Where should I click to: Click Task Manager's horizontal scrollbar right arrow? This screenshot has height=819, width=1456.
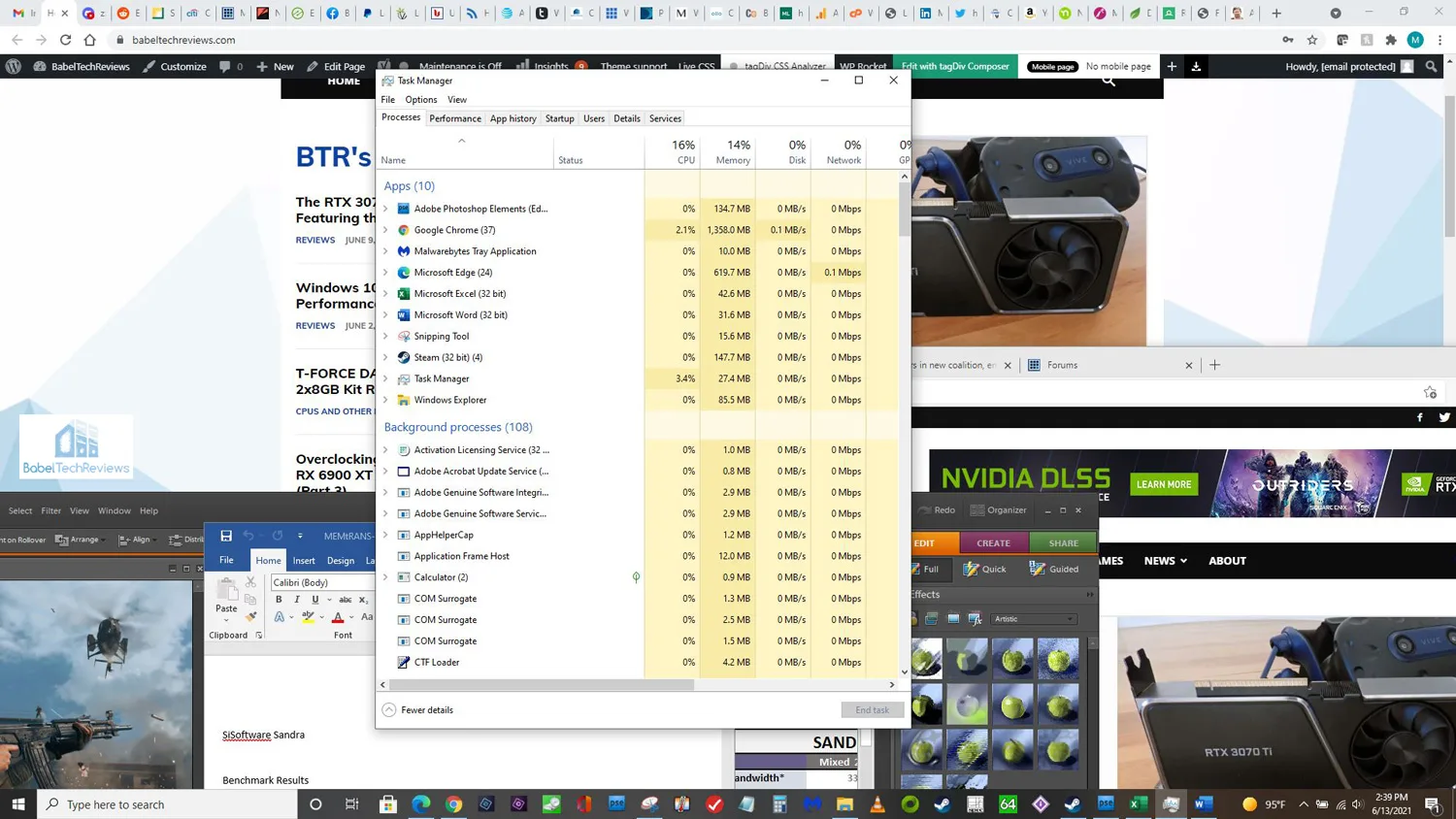892,685
